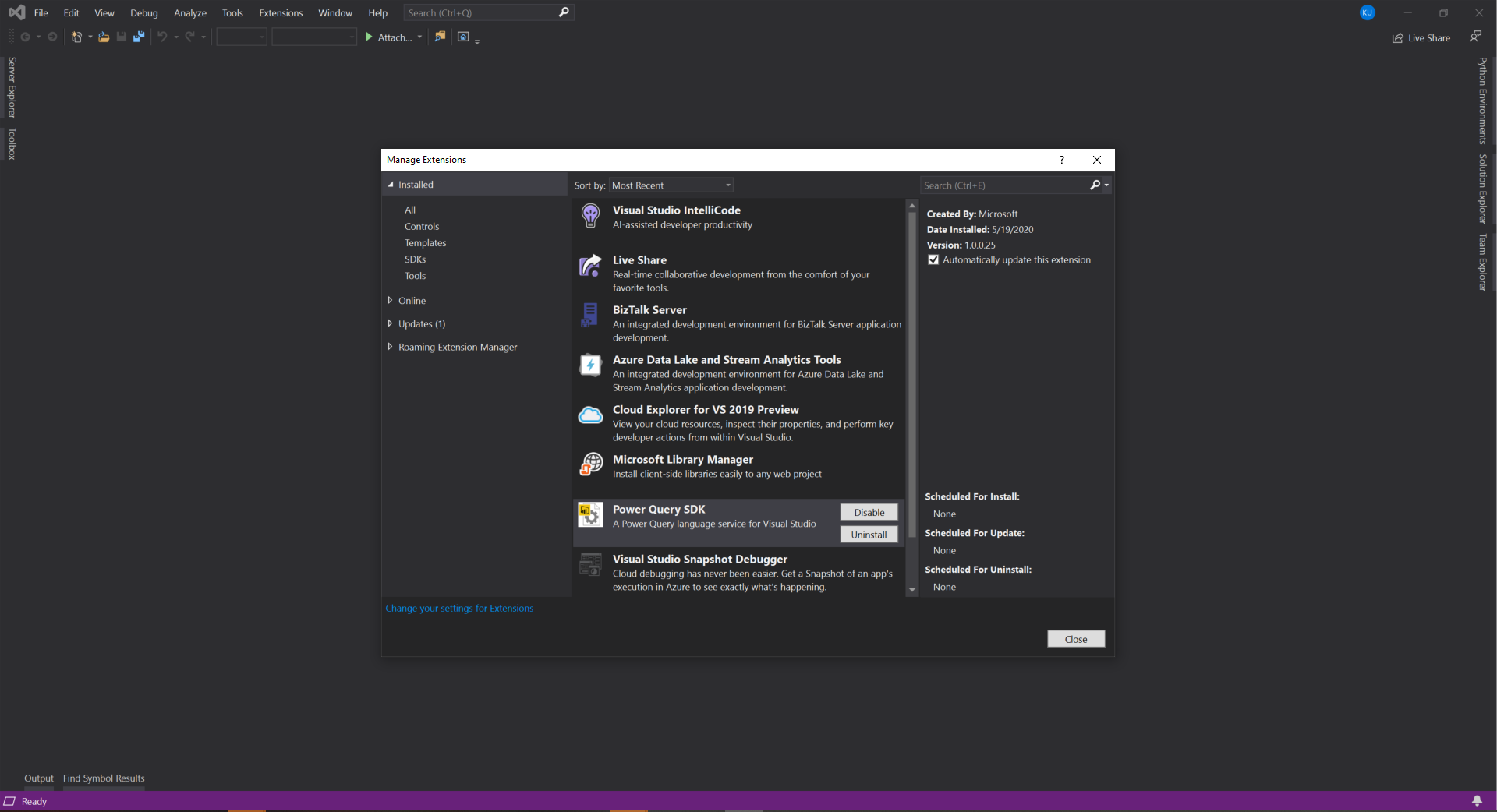The image size is (1497, 812).
Task: Open the Window menu
Action: tap(335, 13)
